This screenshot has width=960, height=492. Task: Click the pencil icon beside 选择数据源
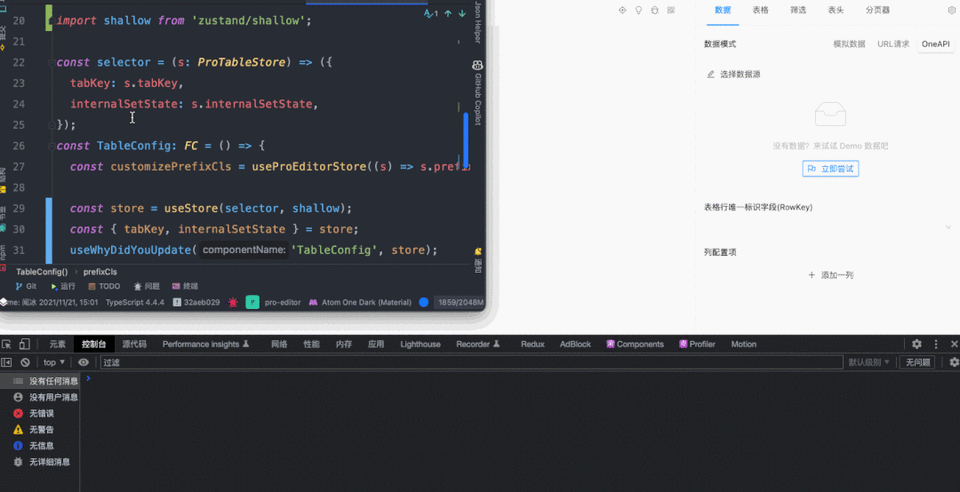coord(711,75)
